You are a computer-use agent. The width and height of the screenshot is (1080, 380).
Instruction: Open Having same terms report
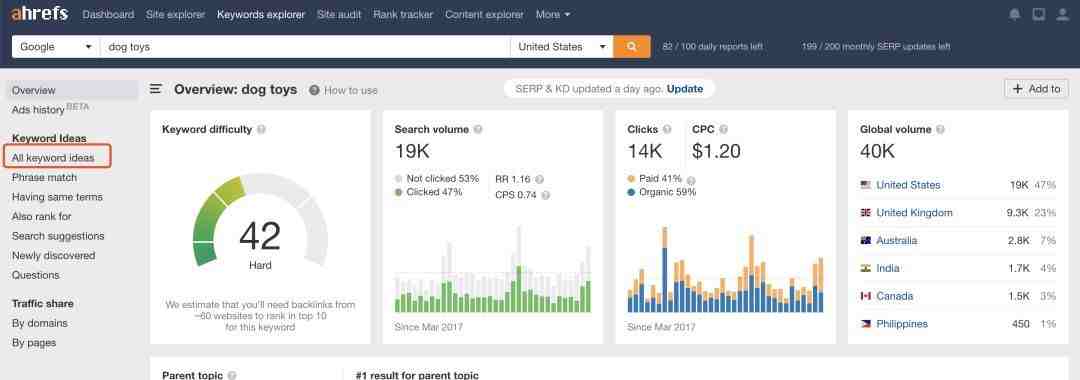[x=57, y=197]
